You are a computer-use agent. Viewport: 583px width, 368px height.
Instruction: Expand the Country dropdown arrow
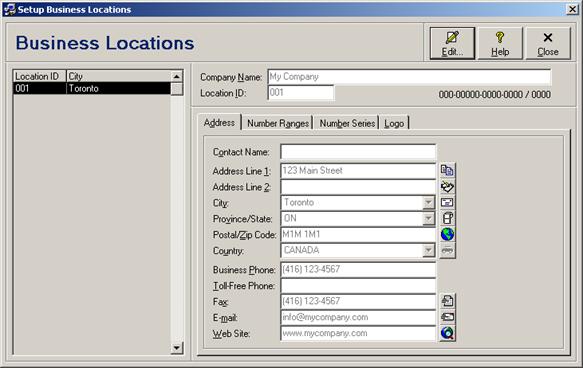(x=428, y=251)
